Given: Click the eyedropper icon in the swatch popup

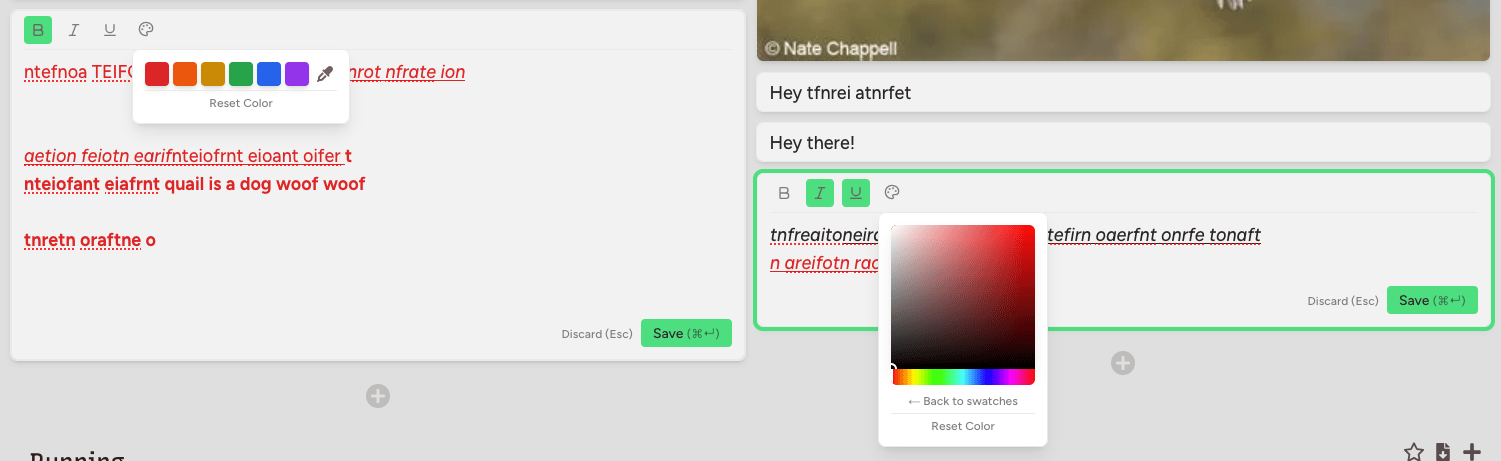Looking at the screenshot, I should point(325,74).
